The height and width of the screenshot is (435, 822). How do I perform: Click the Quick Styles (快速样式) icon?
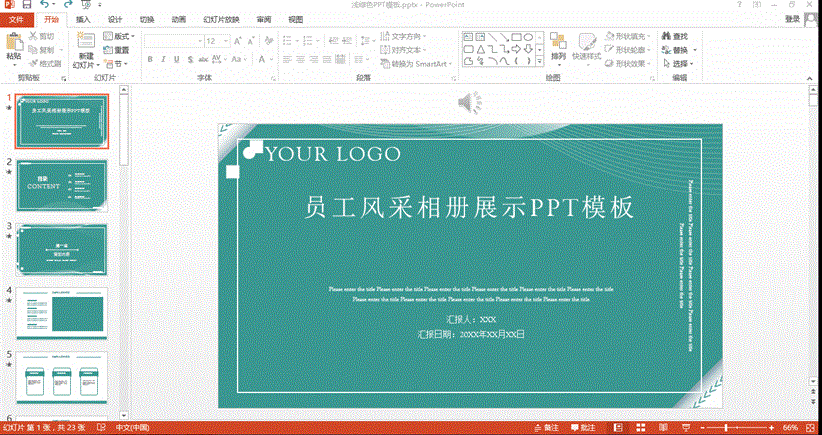point(586,42)
